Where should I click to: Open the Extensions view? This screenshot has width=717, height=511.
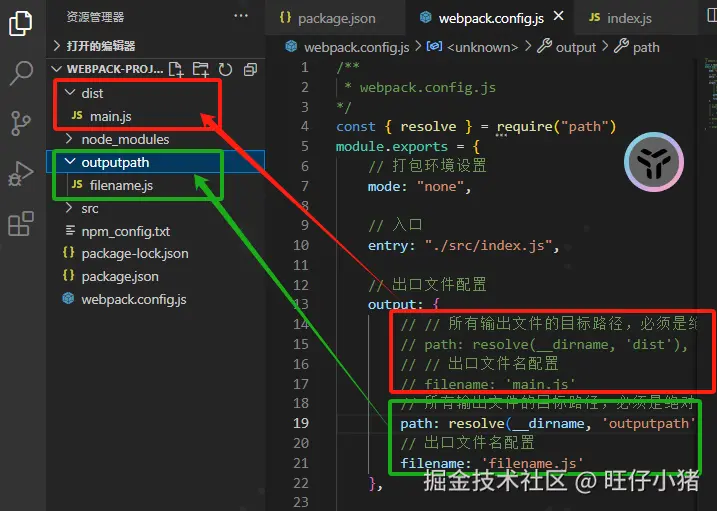coord(21,224)
